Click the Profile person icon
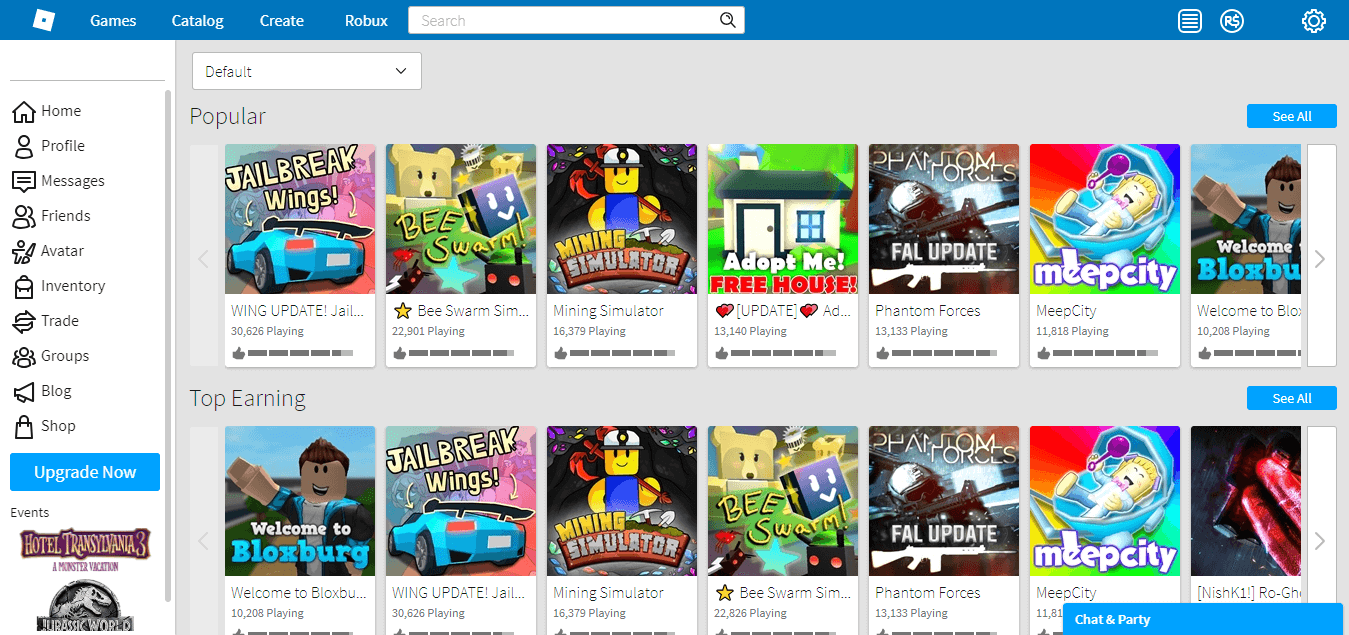Viewport: 1349px width, 635px height. click(23, 146)
